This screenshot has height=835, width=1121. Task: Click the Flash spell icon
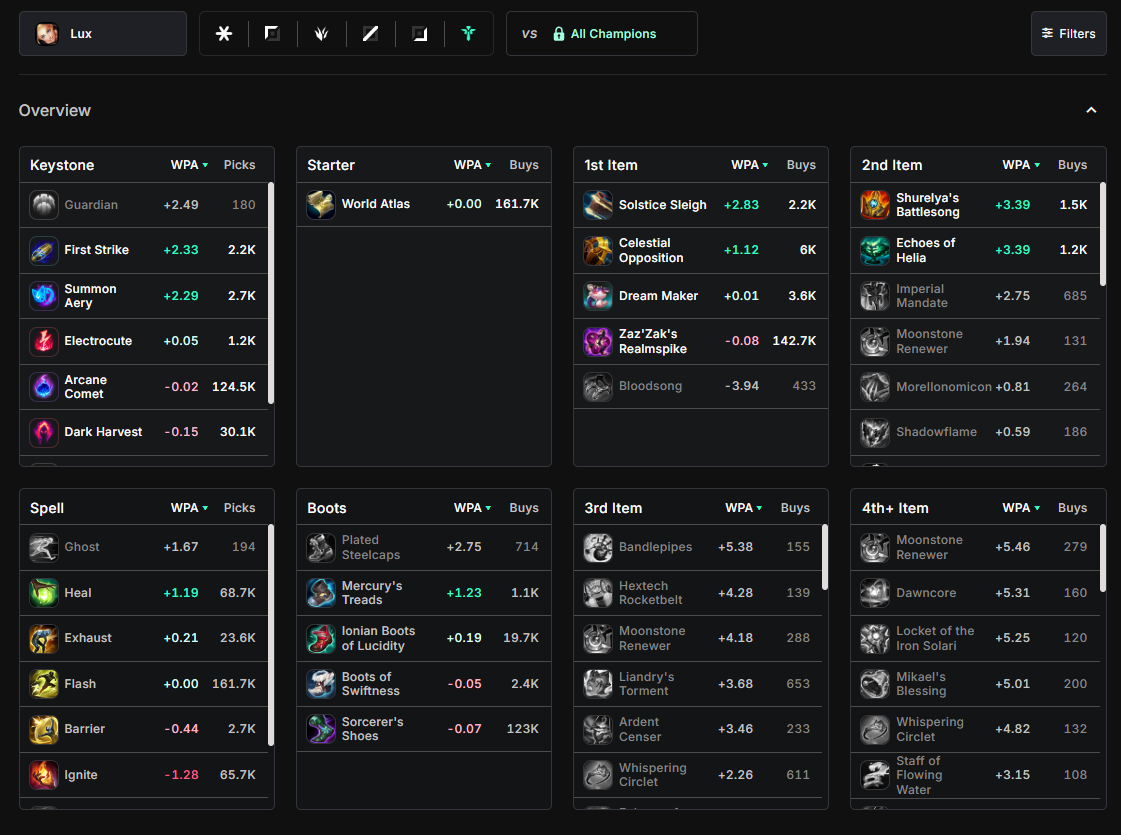pos(44,683)
